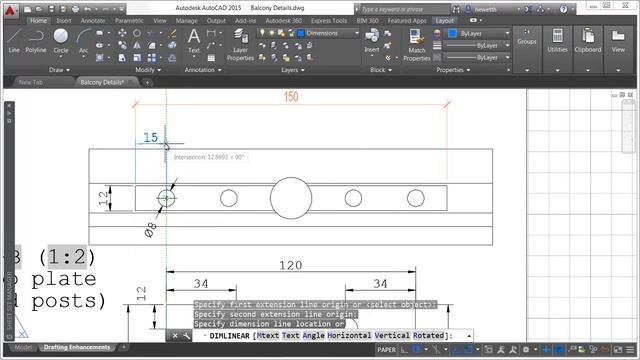This screenshot has height=360, width=640.
Task: Select the Arc draw tool
Action: click(83, 40)
